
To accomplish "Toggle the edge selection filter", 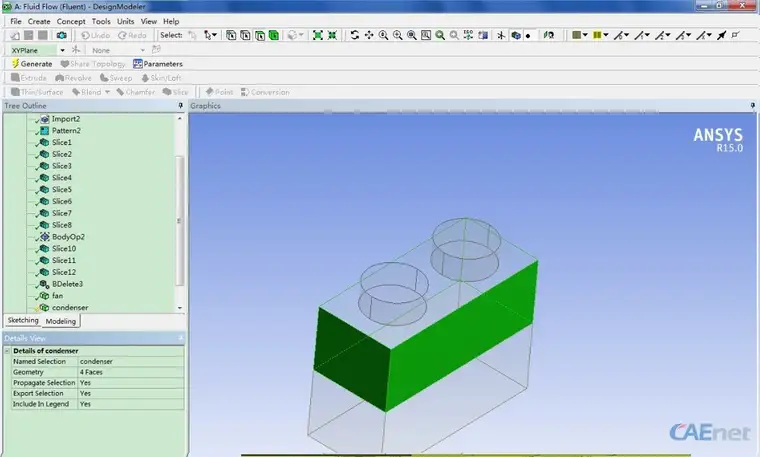I will click(245, 35).
